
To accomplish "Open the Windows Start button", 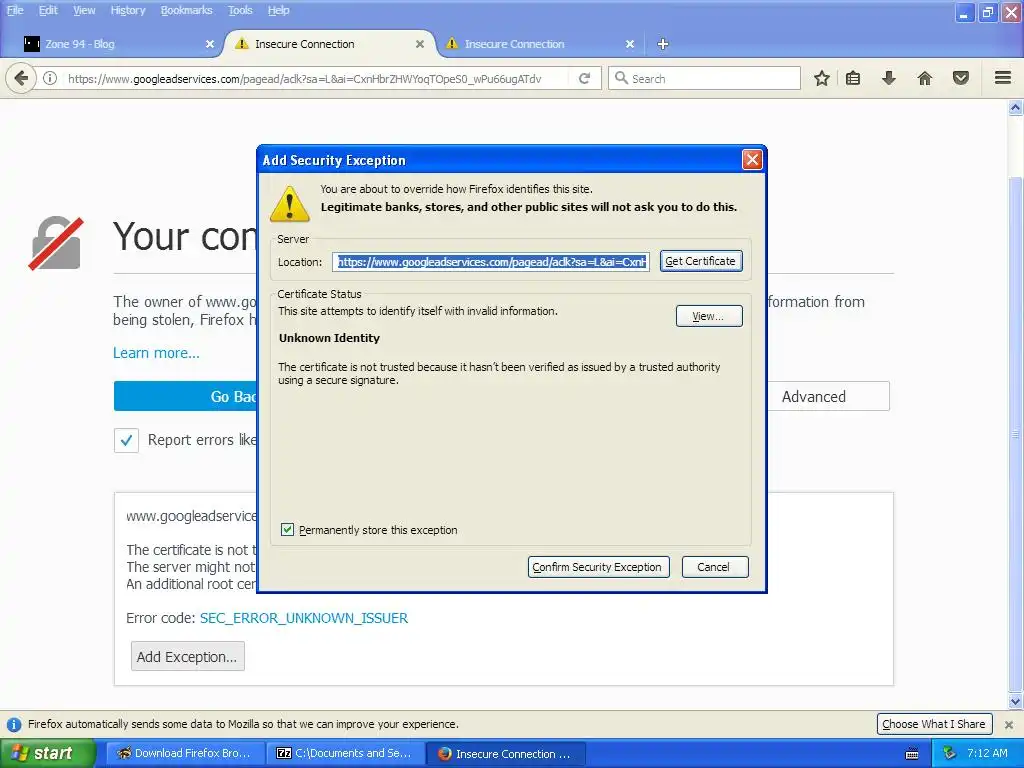I will click(x=47, y=754).
